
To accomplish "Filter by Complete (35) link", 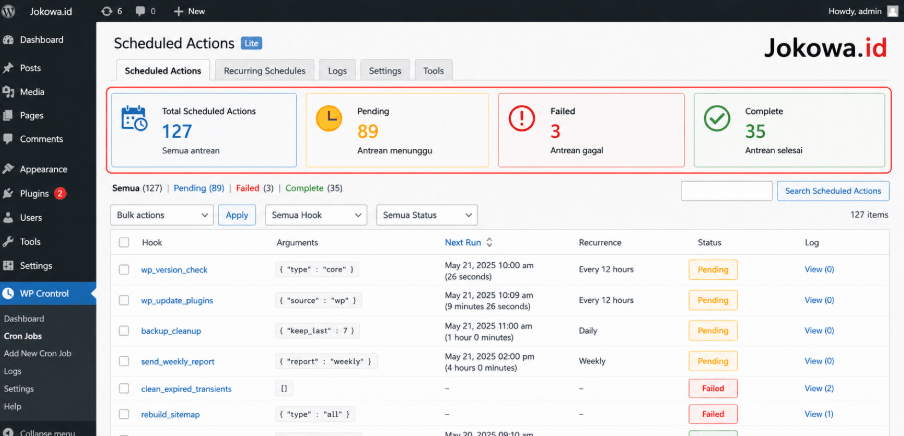I will click(x=314, y=188).
